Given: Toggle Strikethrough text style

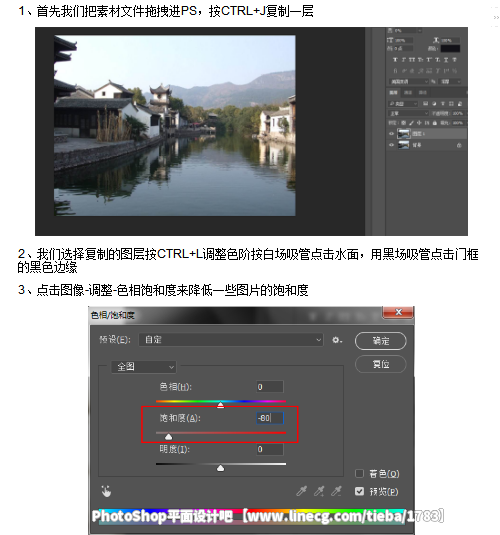Looking at the screenshot, I should click(x=455, y=60).
